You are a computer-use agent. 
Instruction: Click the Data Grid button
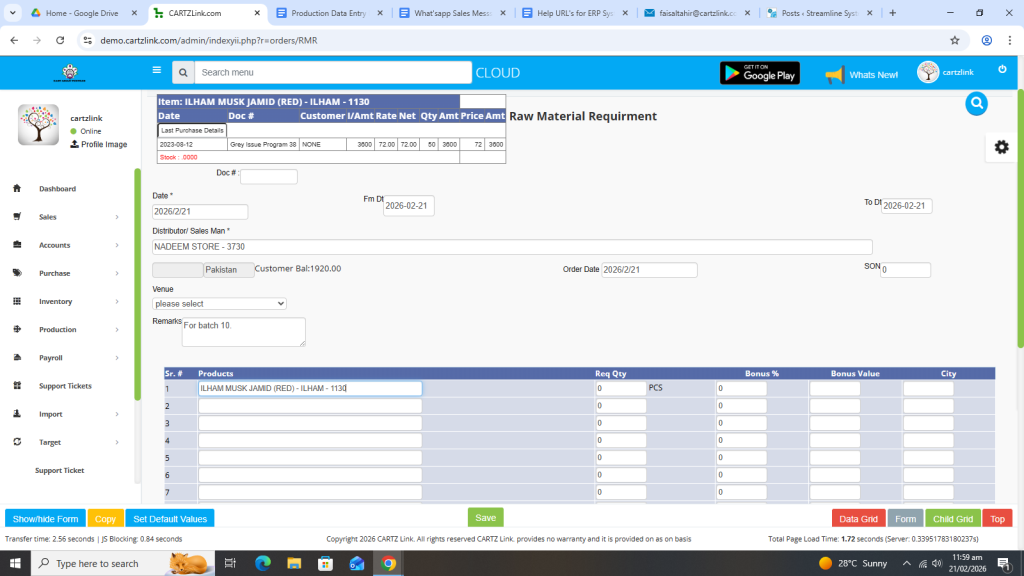[x=858, y=519]
